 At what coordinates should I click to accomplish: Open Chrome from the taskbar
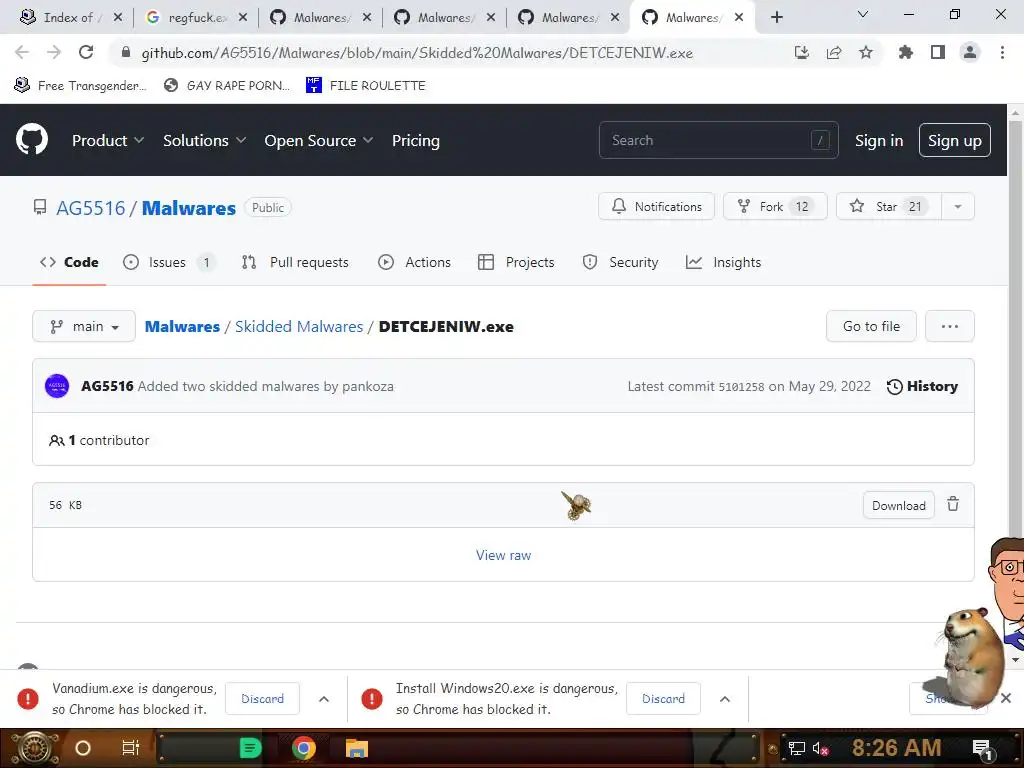coord(304,748)
